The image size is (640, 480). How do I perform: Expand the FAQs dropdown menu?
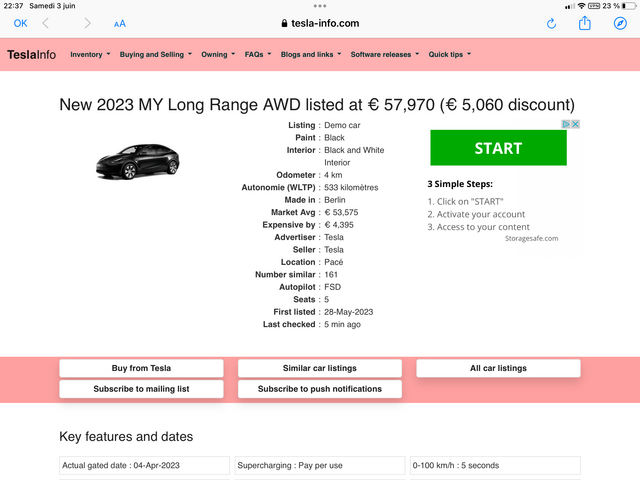[258, 54]
